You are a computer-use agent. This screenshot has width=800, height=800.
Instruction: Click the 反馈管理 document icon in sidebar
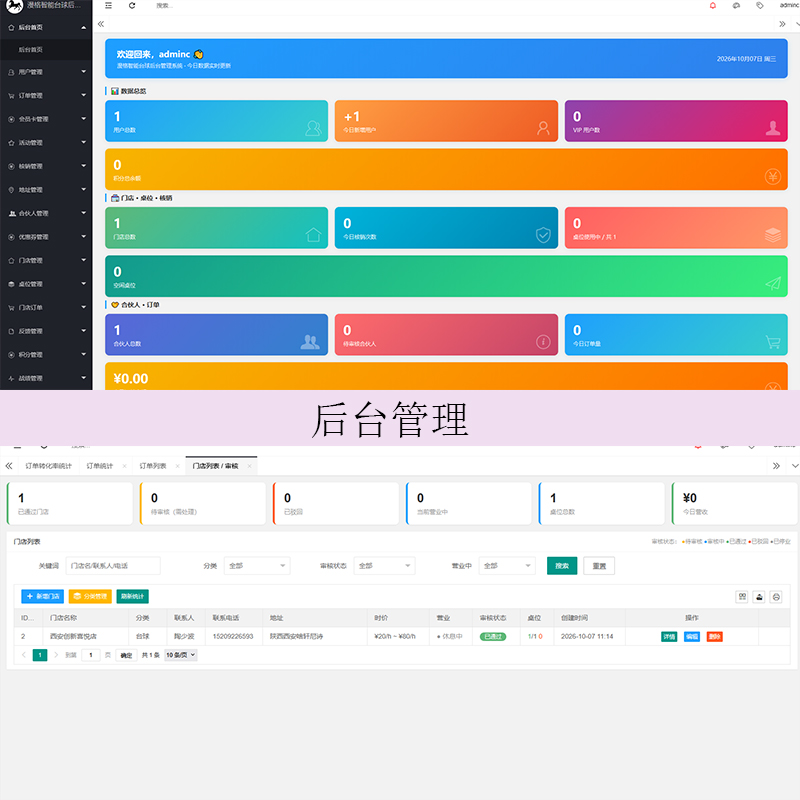pos(11,332)
